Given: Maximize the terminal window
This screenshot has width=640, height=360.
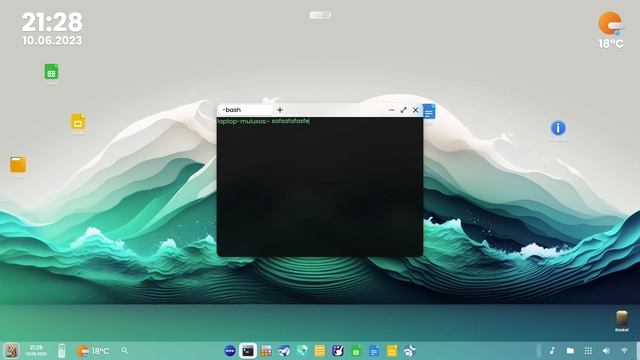Looking at the screenshot, I should (403, 110).
